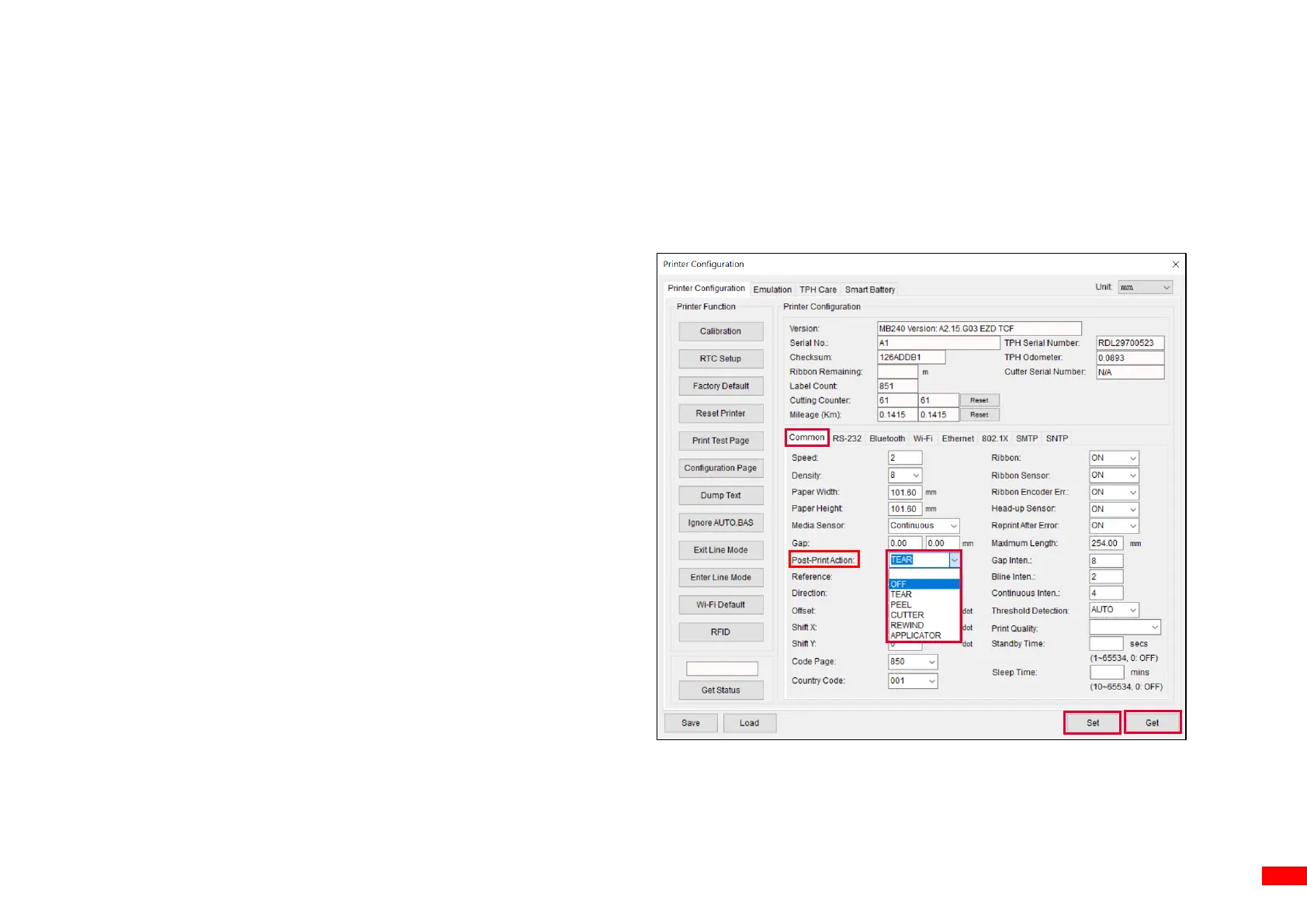
Task: Click the Maximum Length field
Action: [1106, 543]
